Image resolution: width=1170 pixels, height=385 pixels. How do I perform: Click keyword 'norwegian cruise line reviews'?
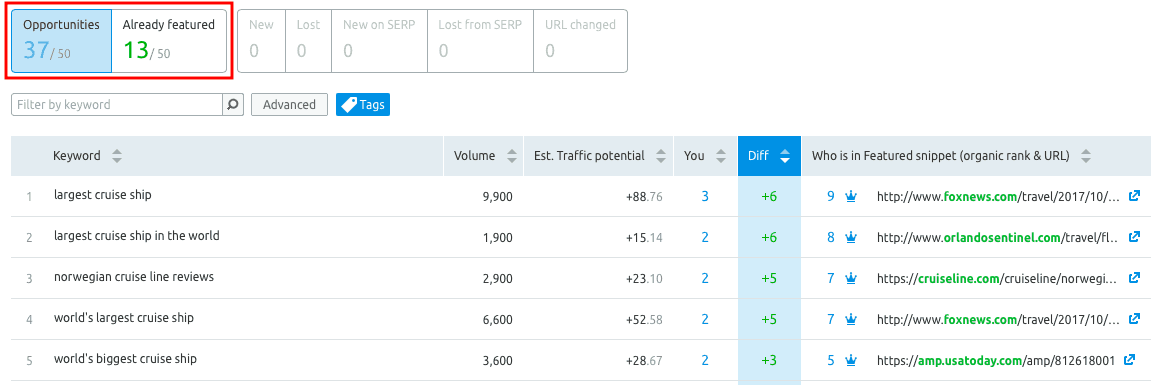click(x=134, y=277)
